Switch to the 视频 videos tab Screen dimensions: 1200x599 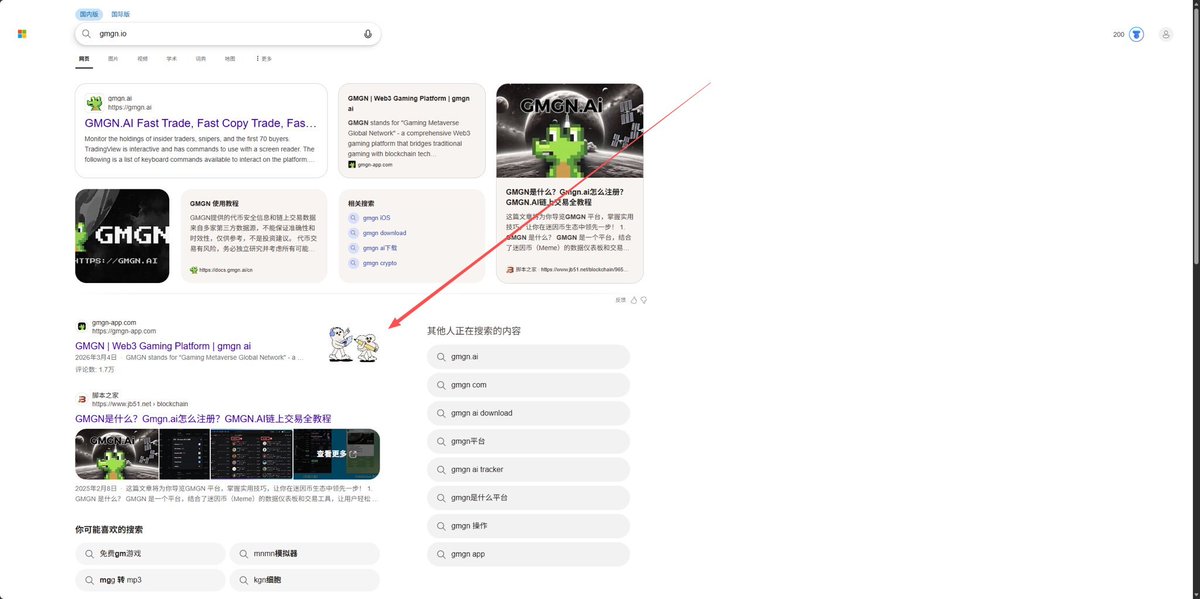click(x=142, y=59)
